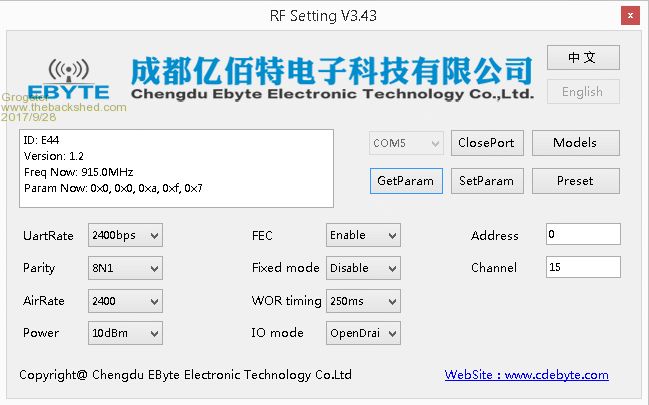
Task: Close the RF Setting window
Action: (x=626, y=15)
